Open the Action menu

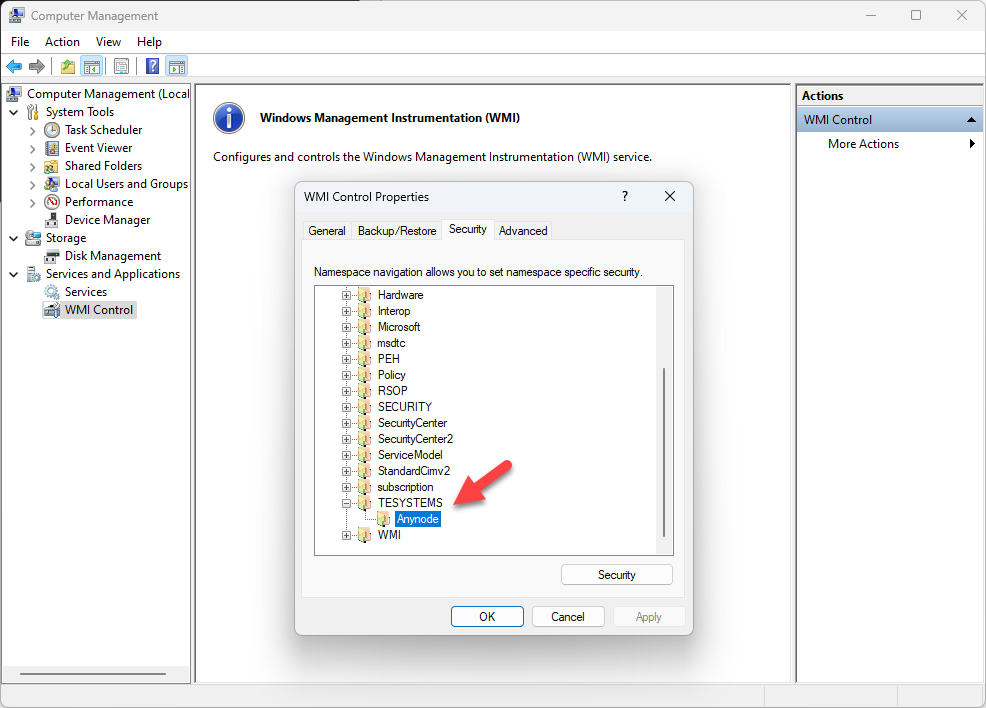(x=62, y=42)
